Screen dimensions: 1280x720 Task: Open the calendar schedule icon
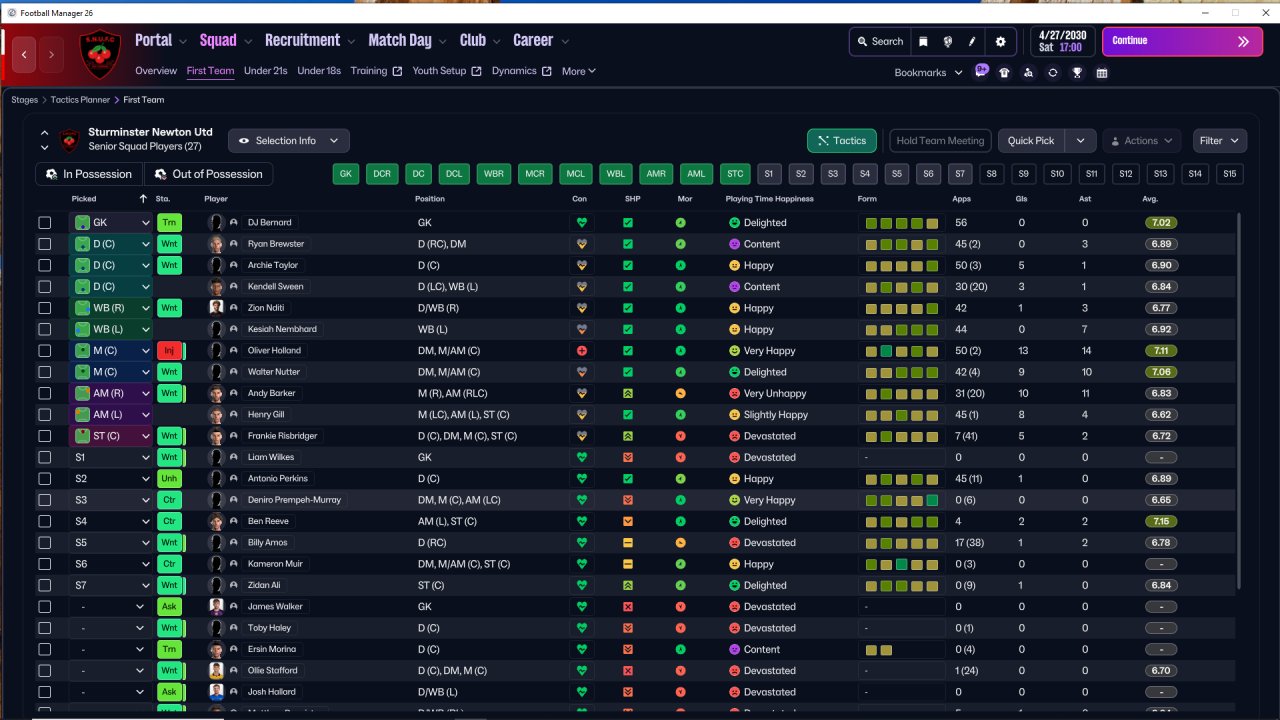click(x=1101, y=72)
